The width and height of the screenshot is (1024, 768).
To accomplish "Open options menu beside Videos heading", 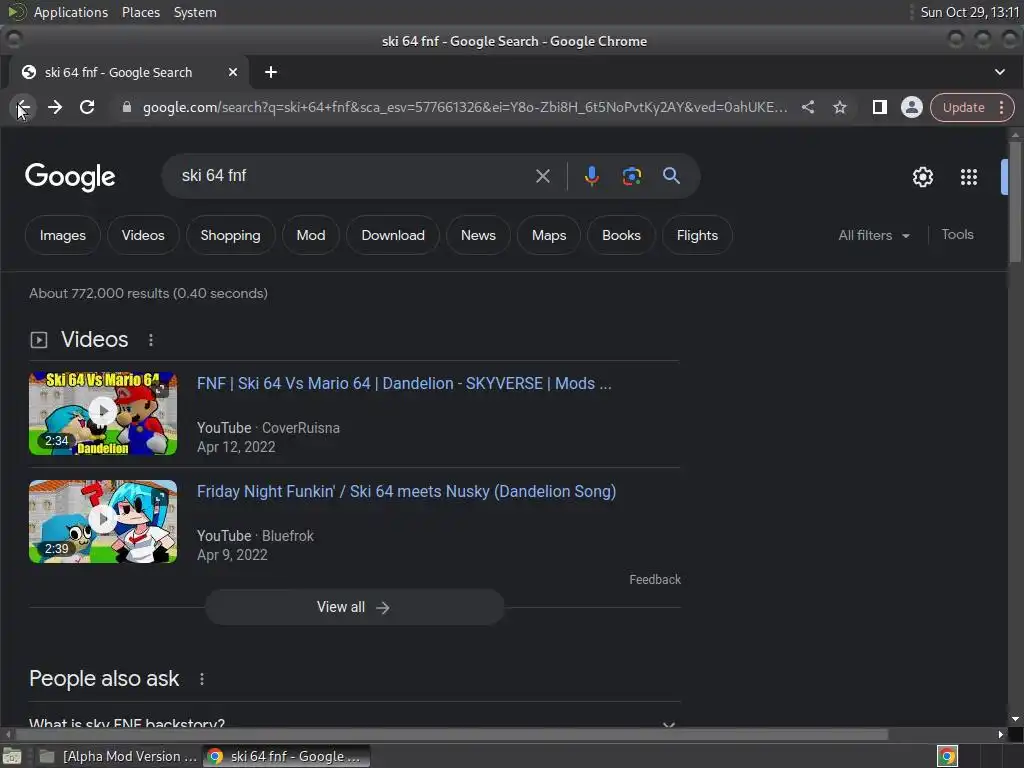I will 151,340.
